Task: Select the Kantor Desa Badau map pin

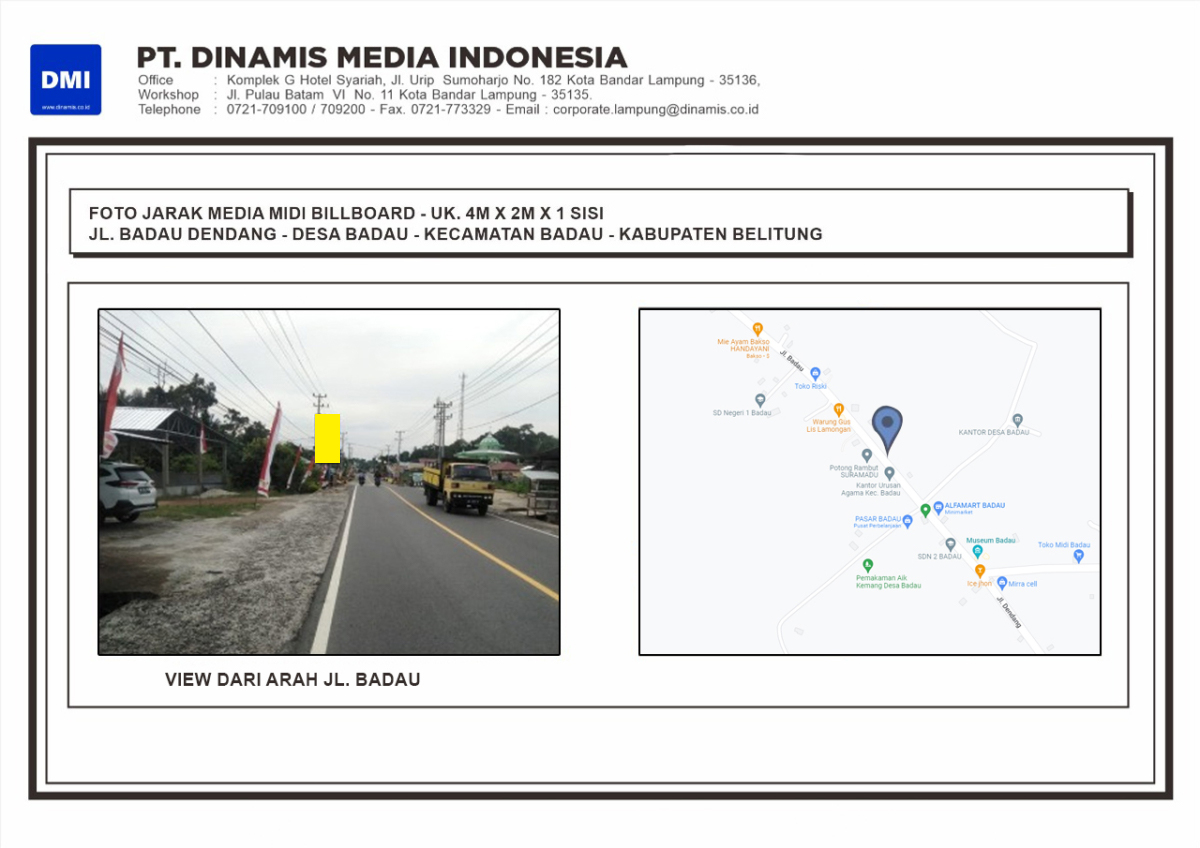Action: [x=1017, y=420]
